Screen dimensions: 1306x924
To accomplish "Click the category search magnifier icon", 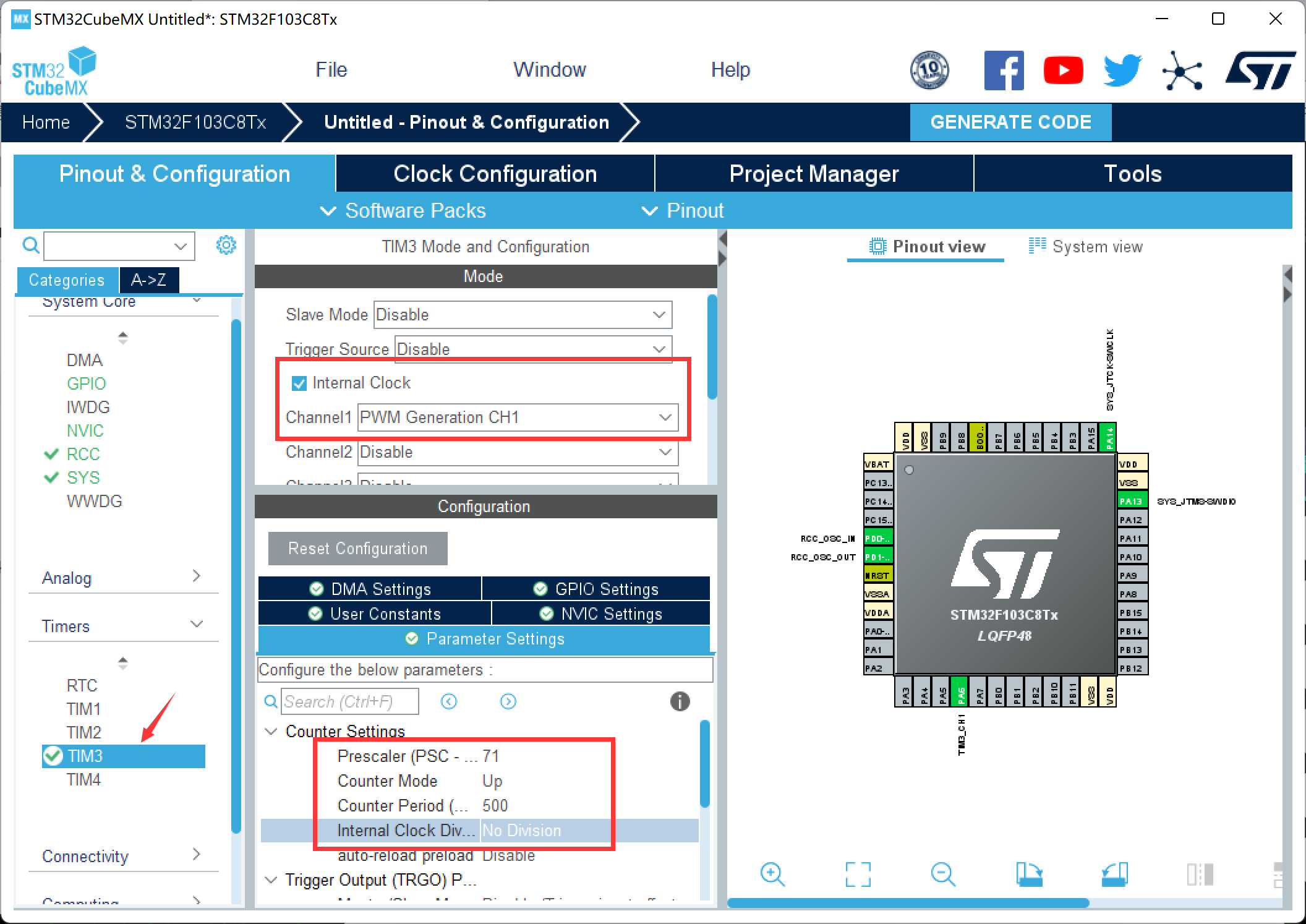I will pyautogui.click(x=30, y=246).
